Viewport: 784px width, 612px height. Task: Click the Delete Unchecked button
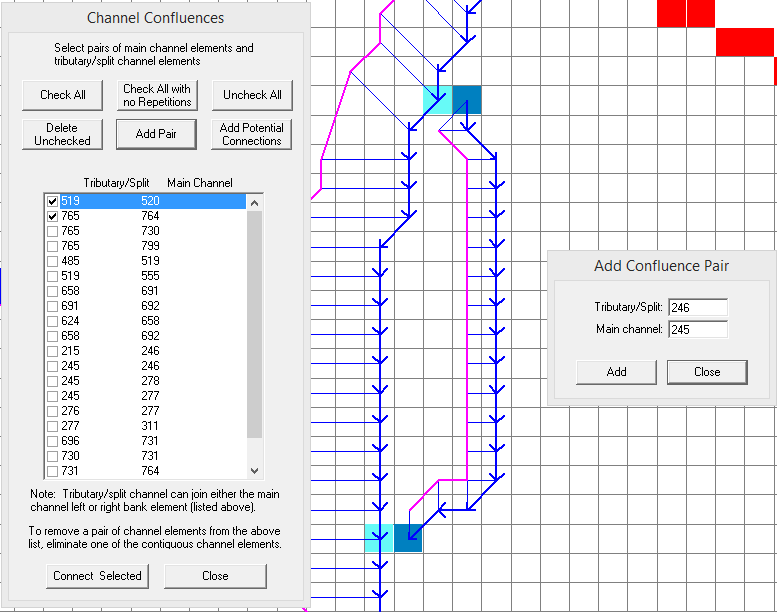(62, 134)
